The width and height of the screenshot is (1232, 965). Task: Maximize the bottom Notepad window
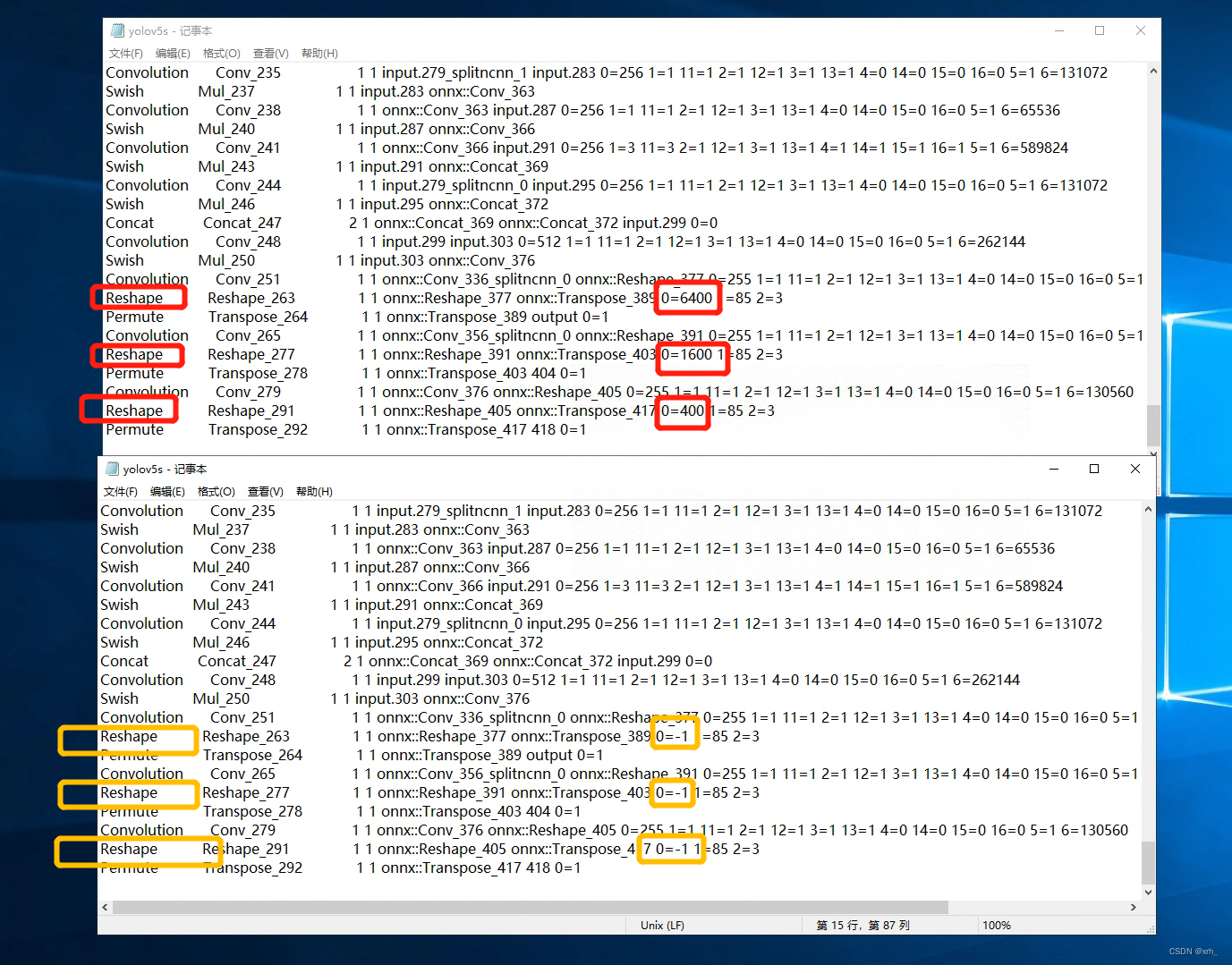click(1094, 469)
